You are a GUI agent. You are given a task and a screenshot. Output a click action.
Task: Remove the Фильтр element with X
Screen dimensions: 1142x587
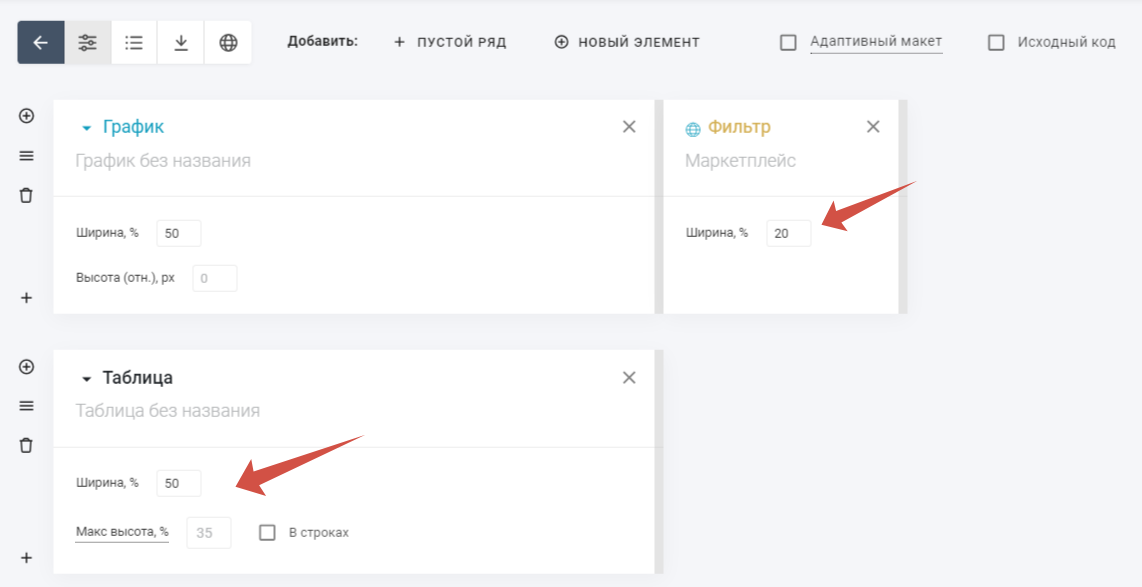click(873, 127)
